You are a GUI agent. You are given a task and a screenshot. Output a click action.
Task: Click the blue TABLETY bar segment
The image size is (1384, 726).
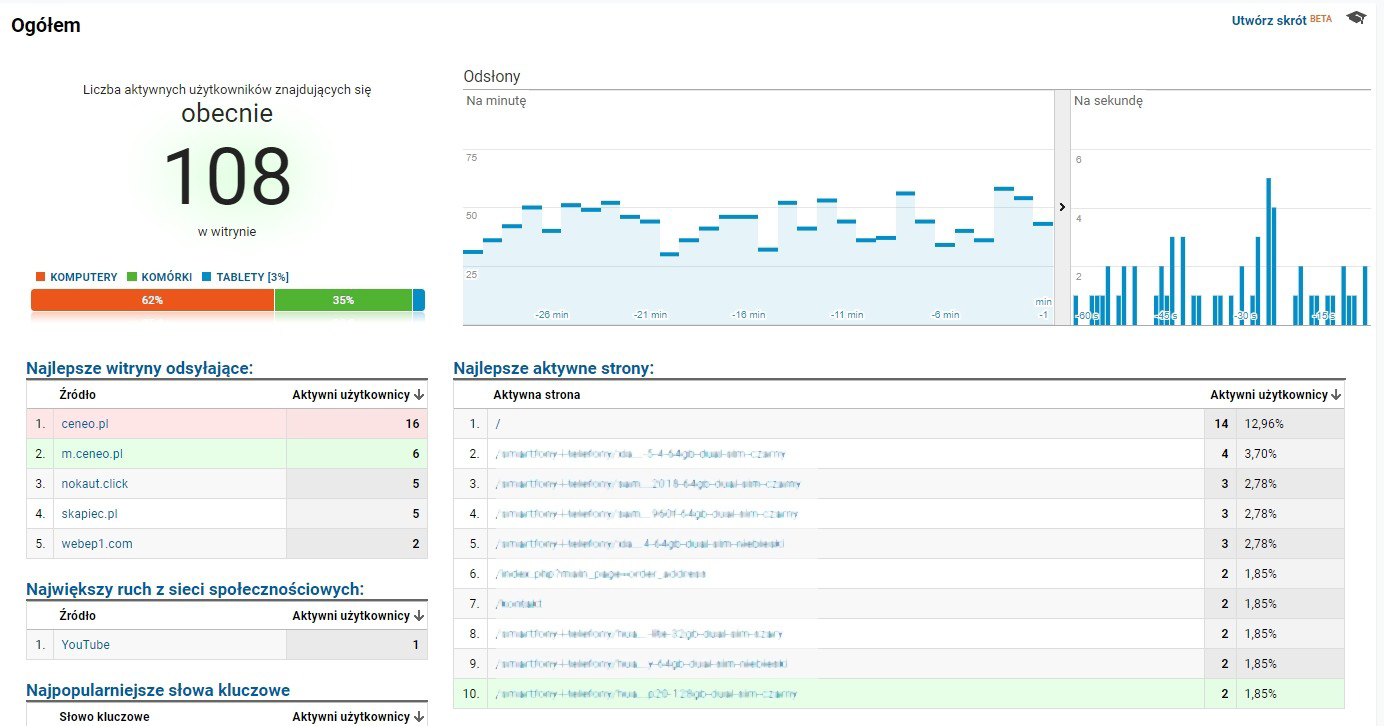[419, 300]
